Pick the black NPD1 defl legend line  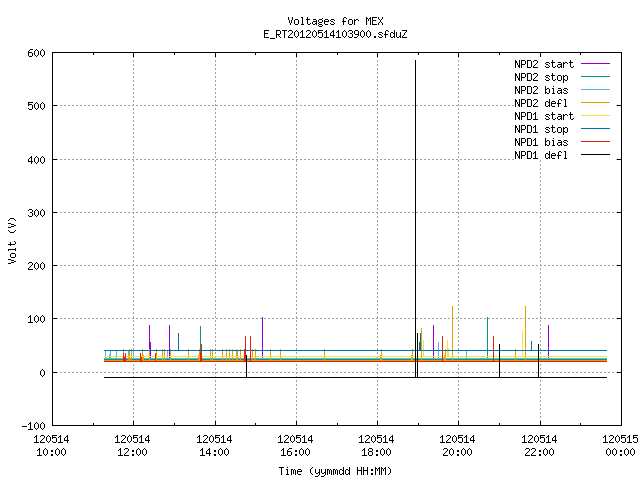pos(595,155)
